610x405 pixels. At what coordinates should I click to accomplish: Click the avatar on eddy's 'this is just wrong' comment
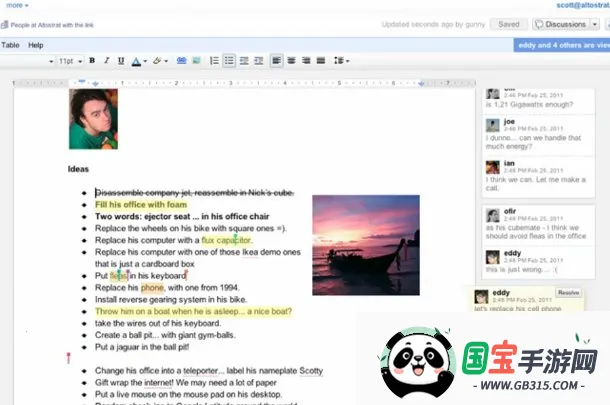[493, 257]
